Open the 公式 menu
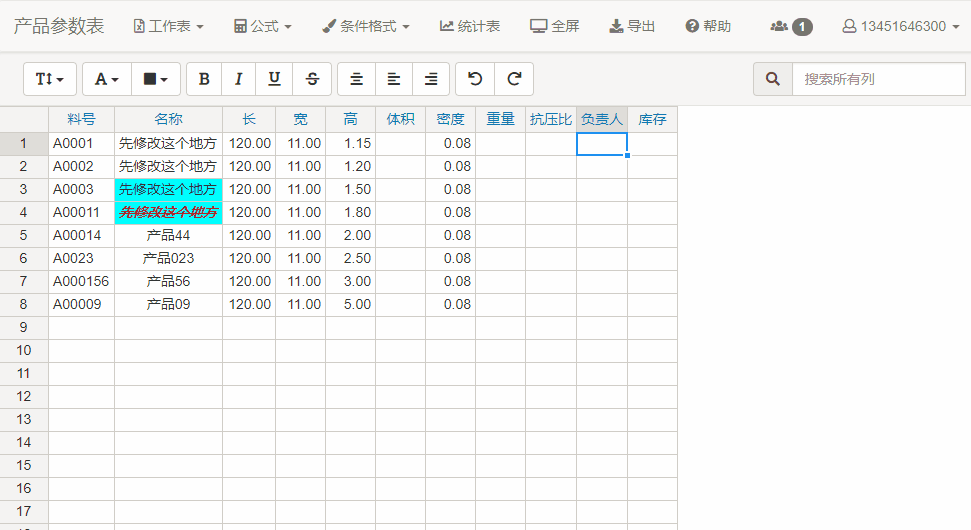 (x=262, y=26)
